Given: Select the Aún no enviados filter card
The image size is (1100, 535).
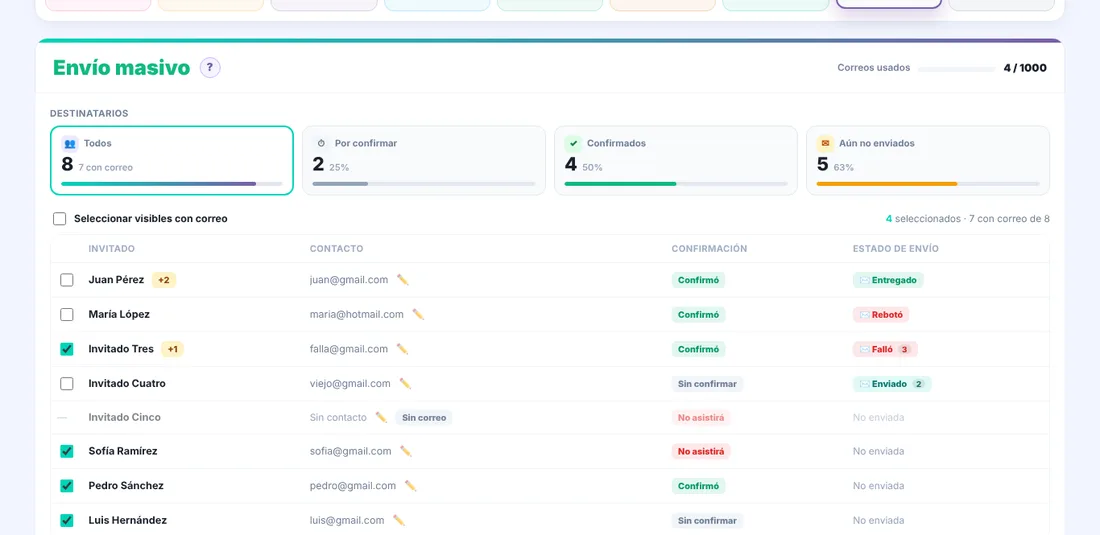Looking at the screenshot, I should click(x=928, y=161).
